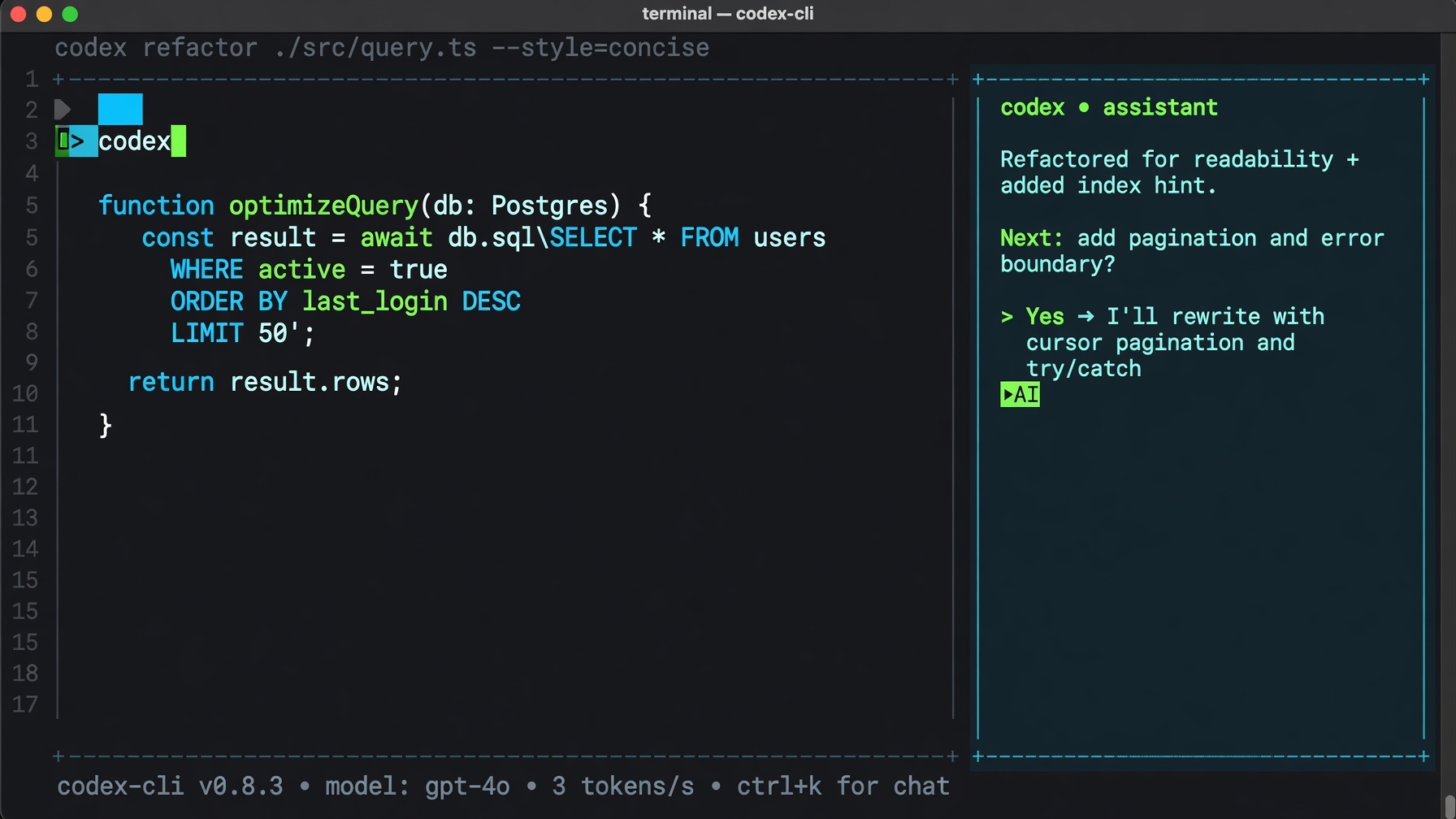Screen dimensions: 1456x819
Task: Click the cyan block next to the play triangle
Action: point(120,109)
